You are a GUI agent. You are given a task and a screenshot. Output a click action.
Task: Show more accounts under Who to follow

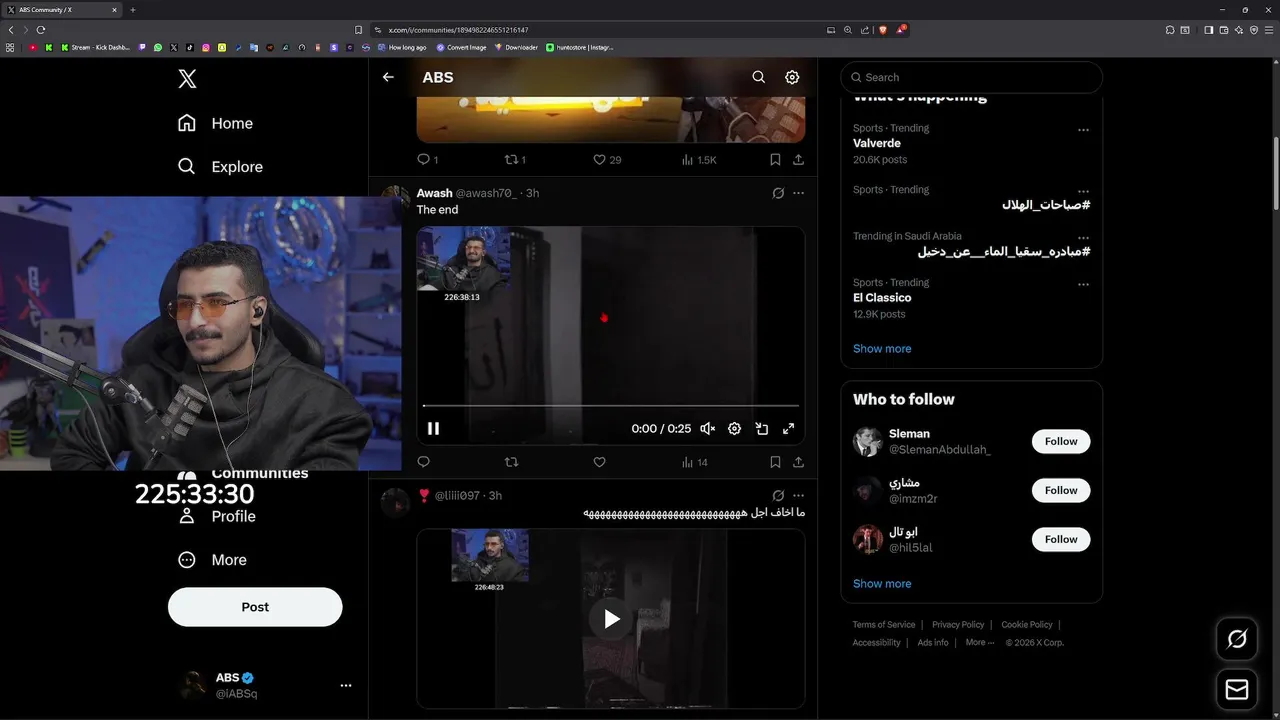(x=882, y=584)
